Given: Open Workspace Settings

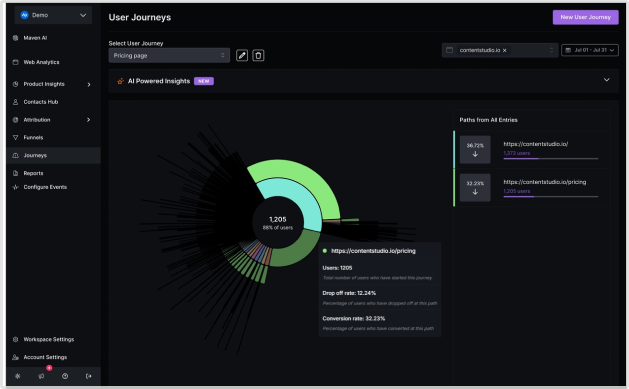Looking at the screenshot, I should click(x=49, y=339).
